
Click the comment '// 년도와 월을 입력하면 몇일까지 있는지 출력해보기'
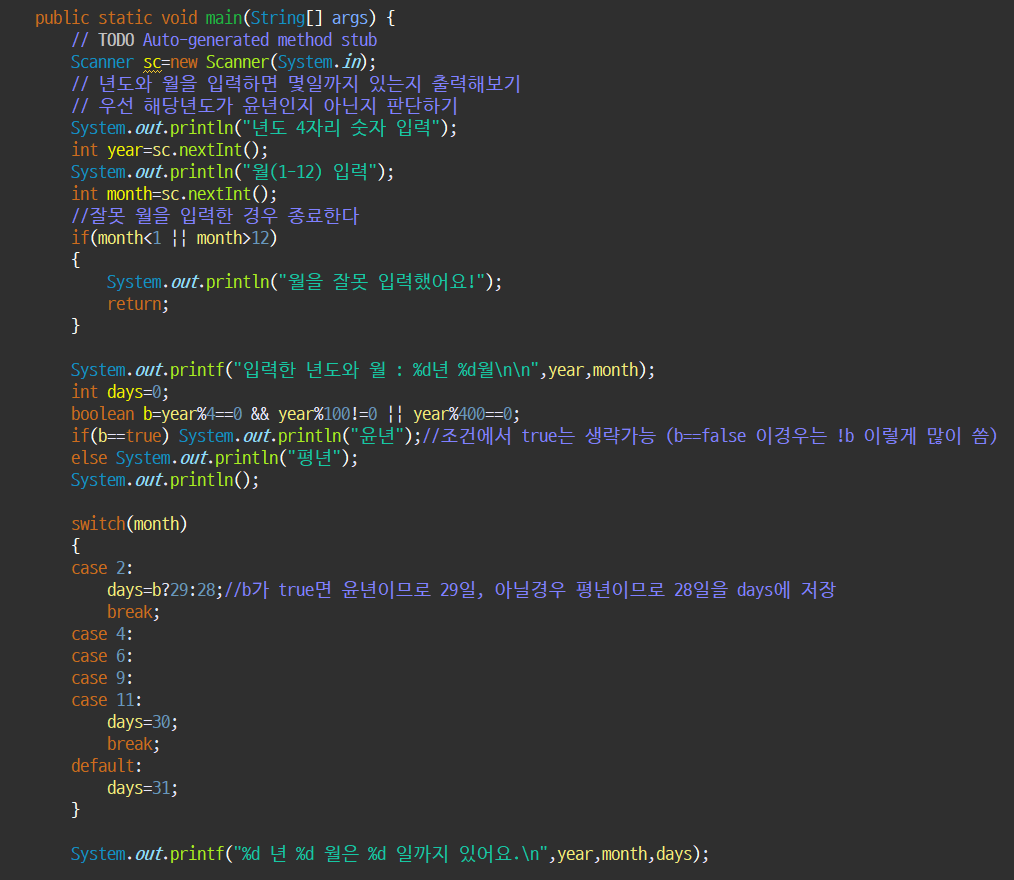[x=296, y=84]
